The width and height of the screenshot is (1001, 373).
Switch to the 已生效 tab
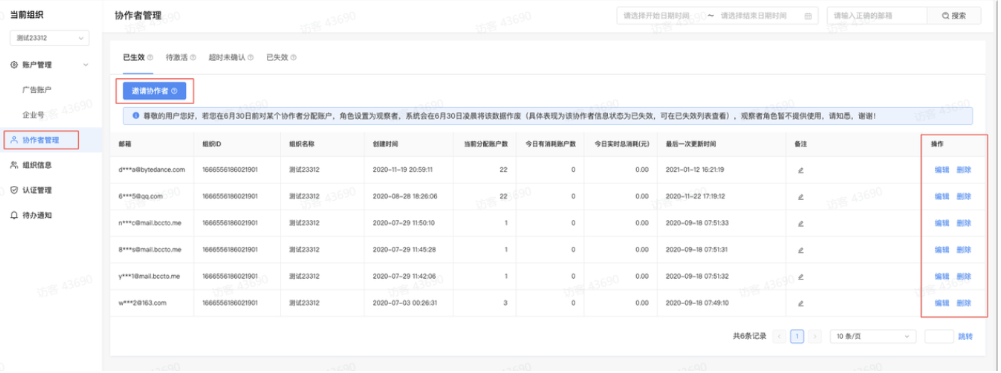tap(133, 57)
